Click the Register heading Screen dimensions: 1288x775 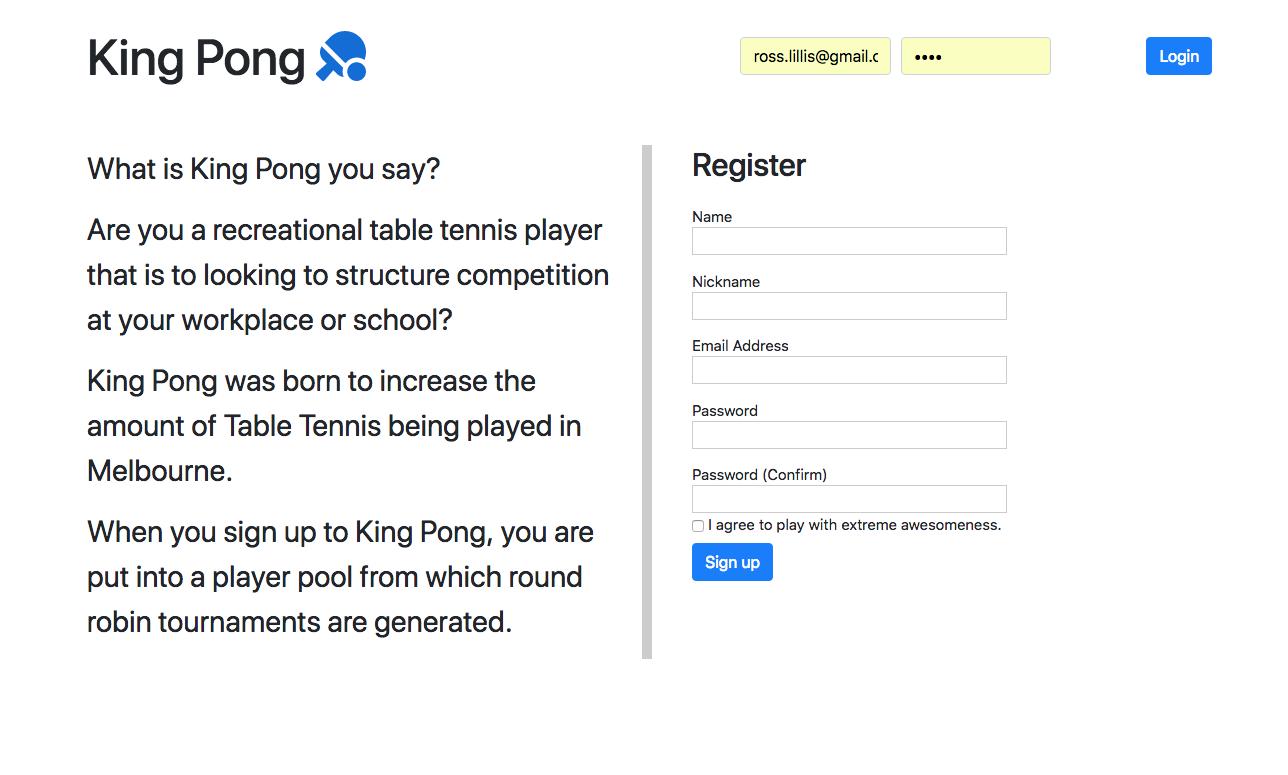click(x=749, y=166)
